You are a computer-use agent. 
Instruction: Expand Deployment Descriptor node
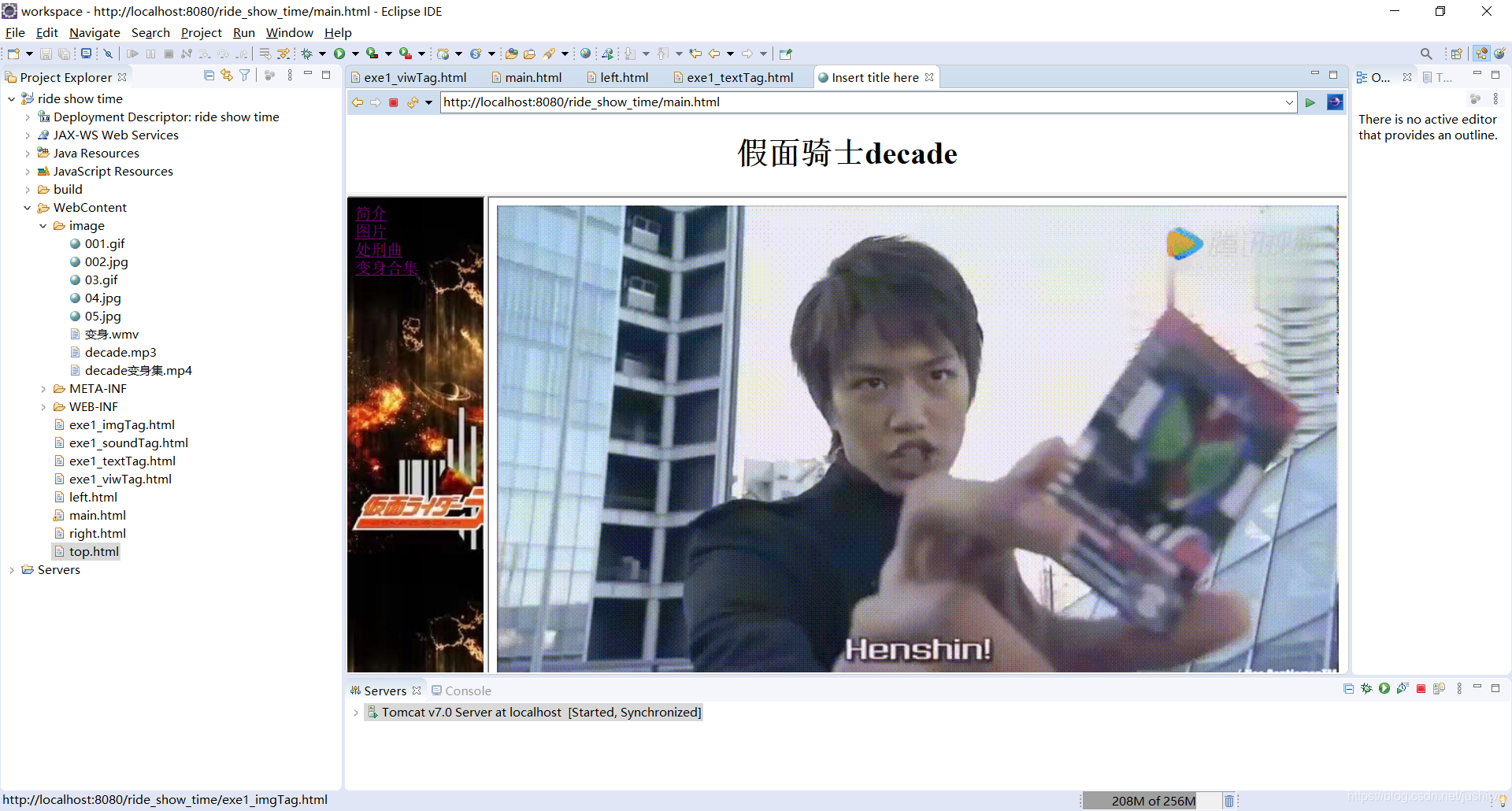(28, 117)
